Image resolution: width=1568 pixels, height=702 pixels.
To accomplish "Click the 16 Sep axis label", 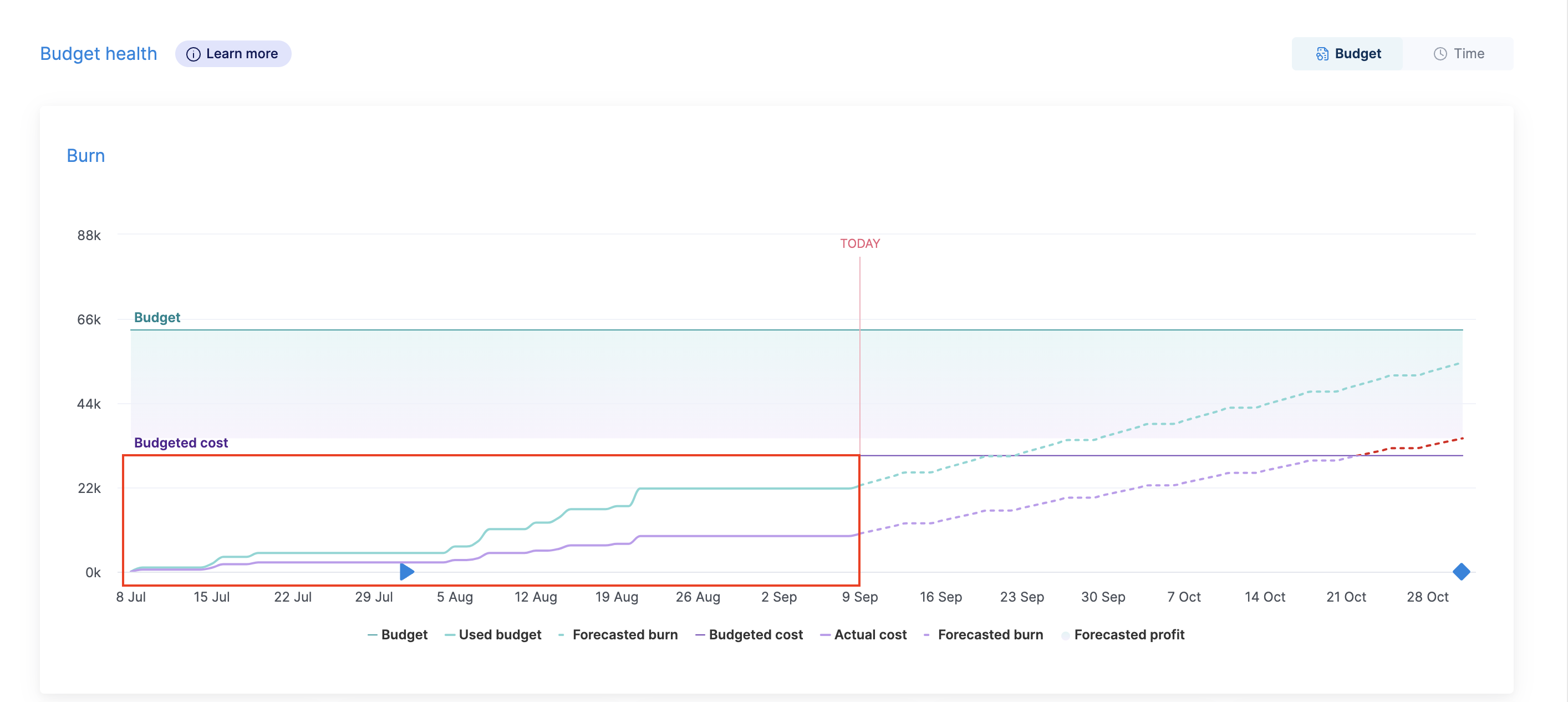I will tap(940, 597).
